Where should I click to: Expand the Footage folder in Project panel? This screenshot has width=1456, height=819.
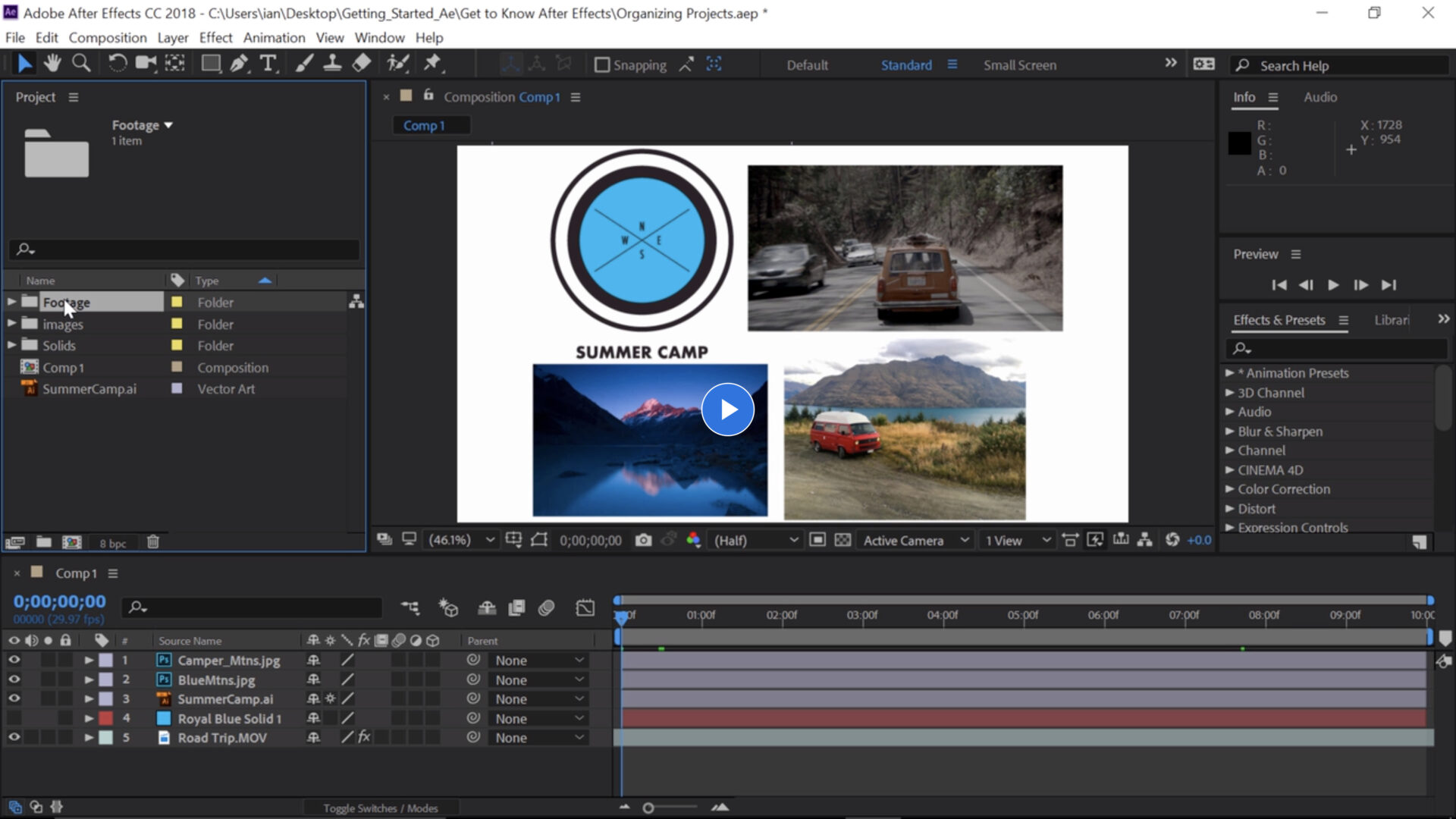coord(11,302)
